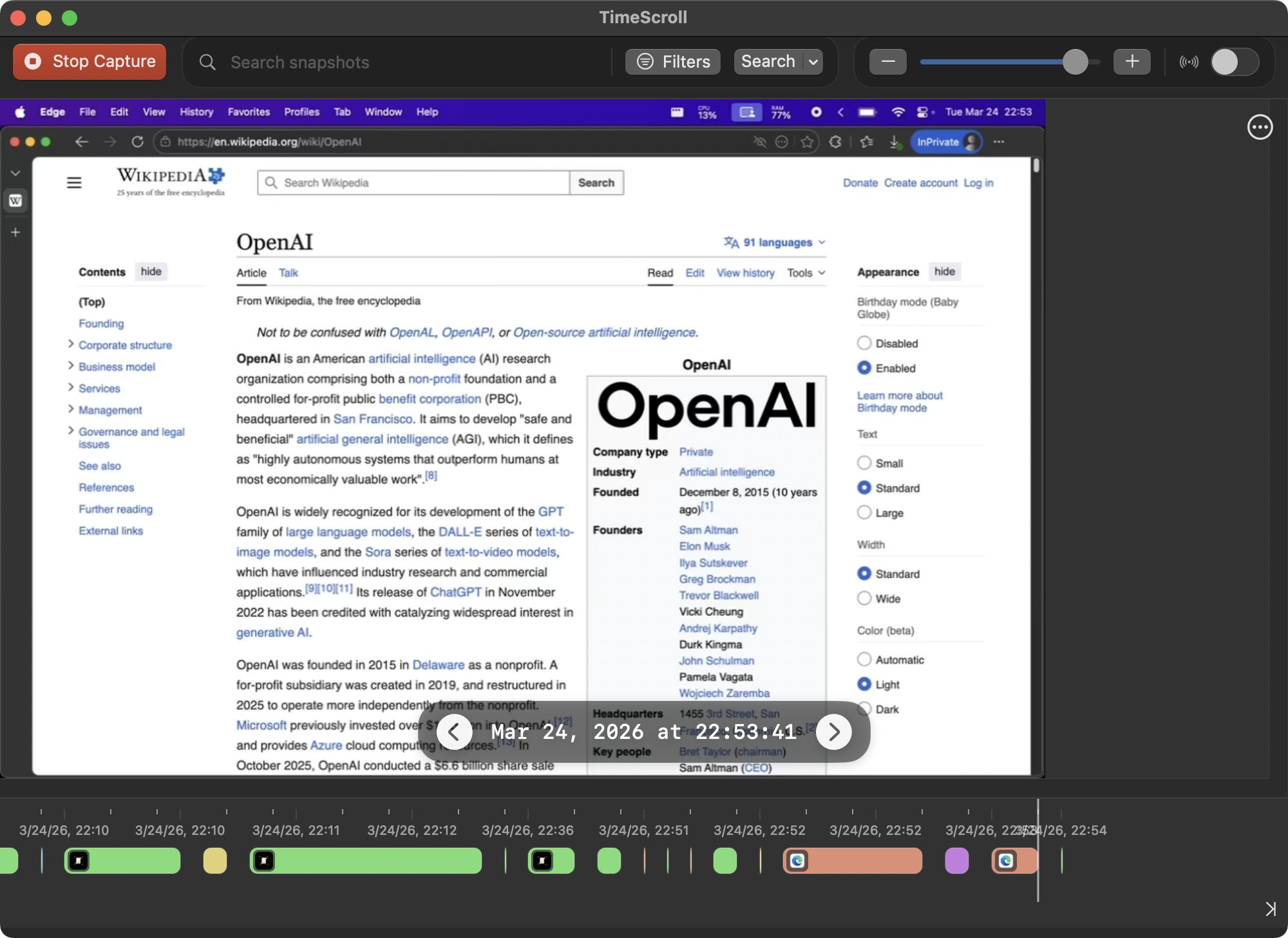Click the Stop Capture button
Screen dimensions: 1288x938
(x=89, y=61)
